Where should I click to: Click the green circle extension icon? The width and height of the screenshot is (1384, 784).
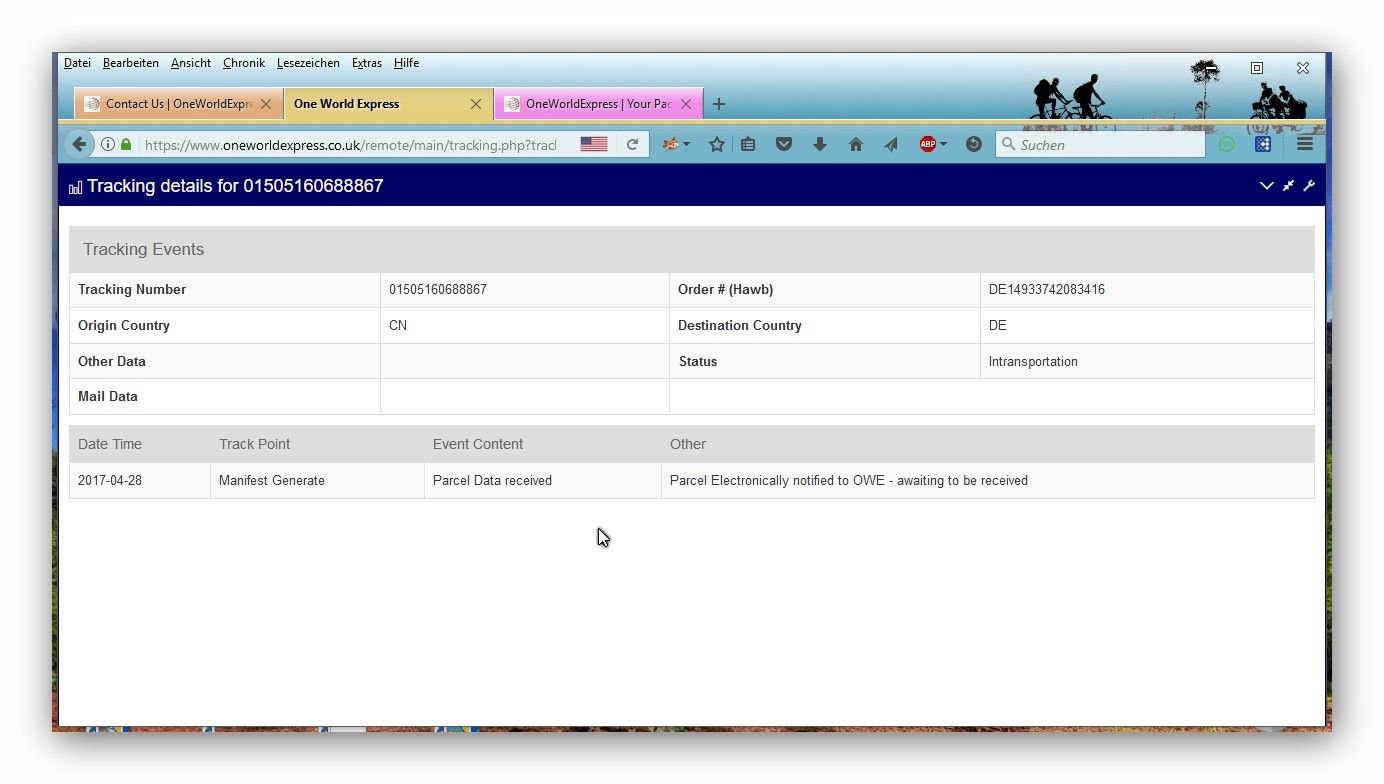(1227, 144)
